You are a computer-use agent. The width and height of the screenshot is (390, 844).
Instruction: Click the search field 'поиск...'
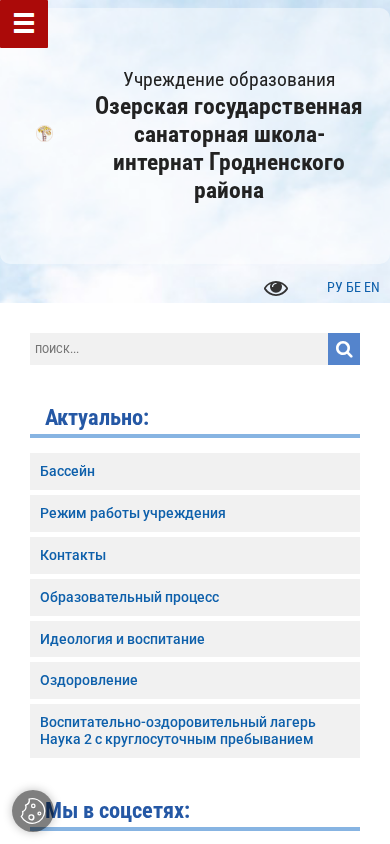click(x=179, y=349)
